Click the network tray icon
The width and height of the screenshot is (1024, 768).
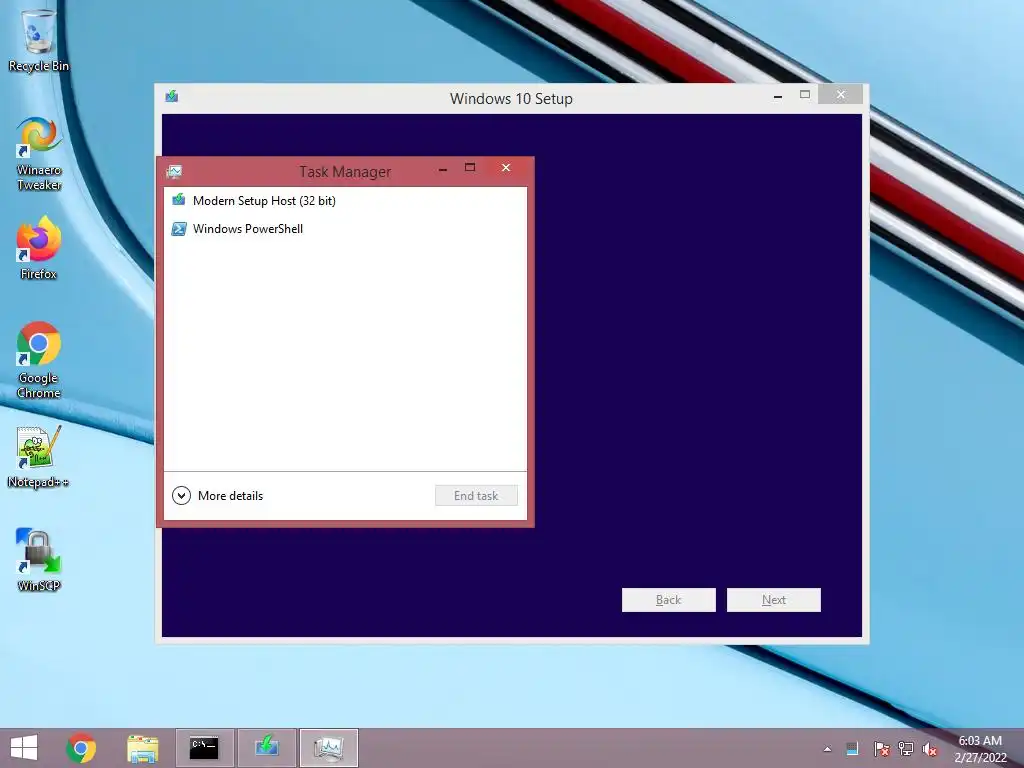906,749
